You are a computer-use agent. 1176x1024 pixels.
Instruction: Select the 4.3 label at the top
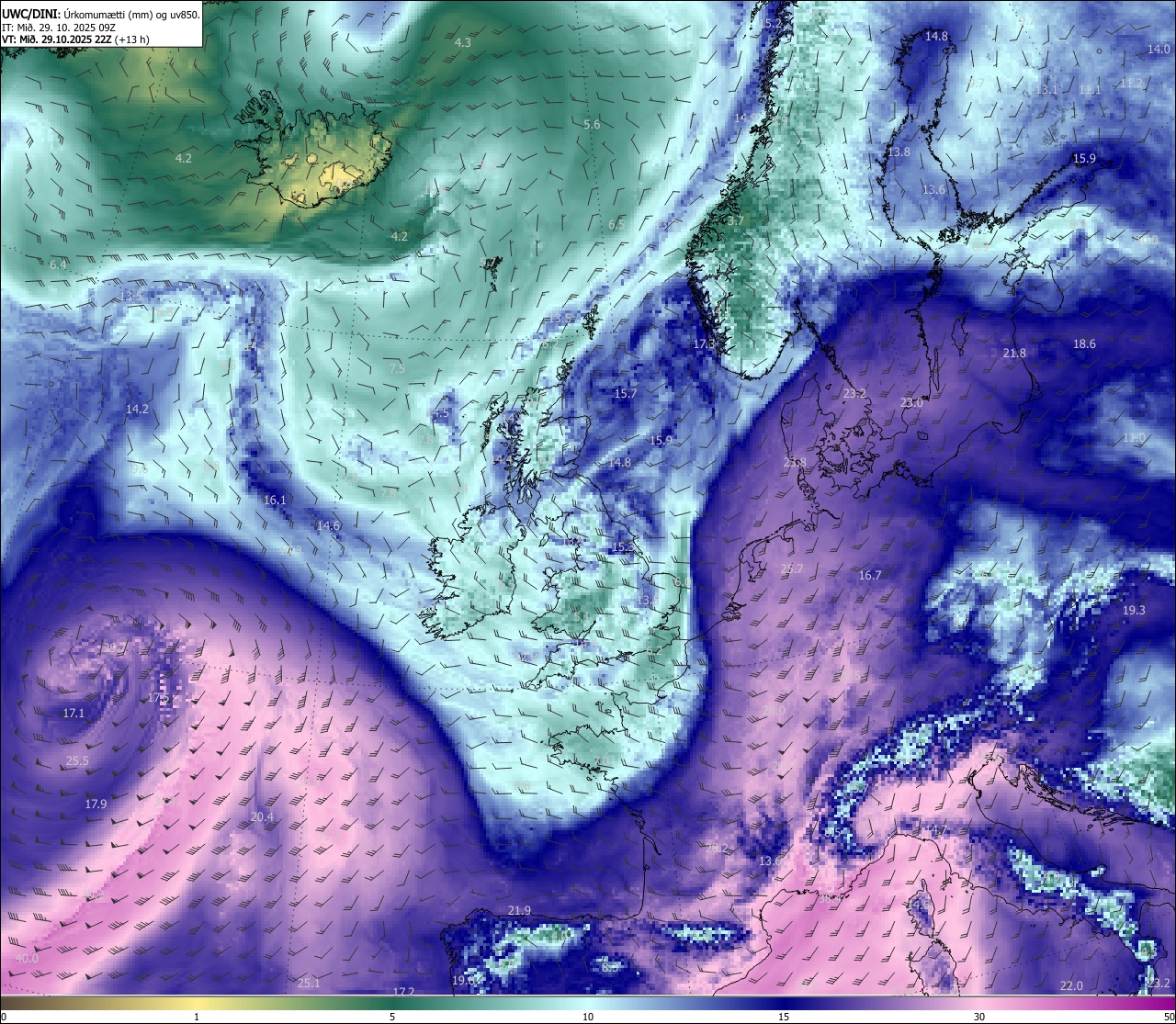(463, 42)
